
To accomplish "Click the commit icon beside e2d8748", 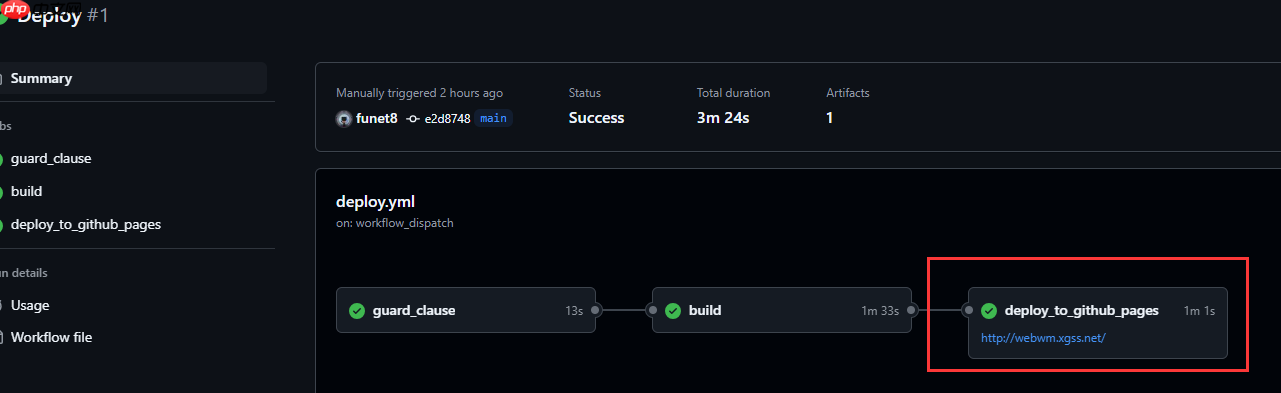I will click(x=413, y=118).
